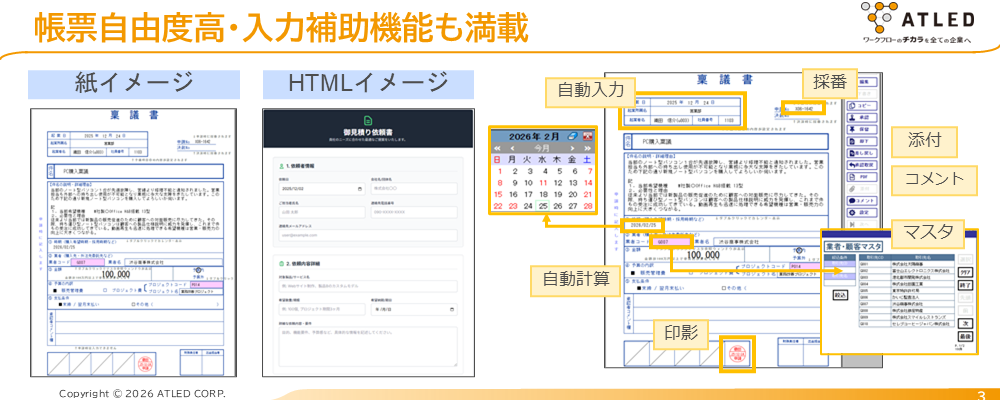Image resolution: width=1000 pixels, height=400 pixels.
Task: Select day 11 in the calendar
Action: click(543, 182)
